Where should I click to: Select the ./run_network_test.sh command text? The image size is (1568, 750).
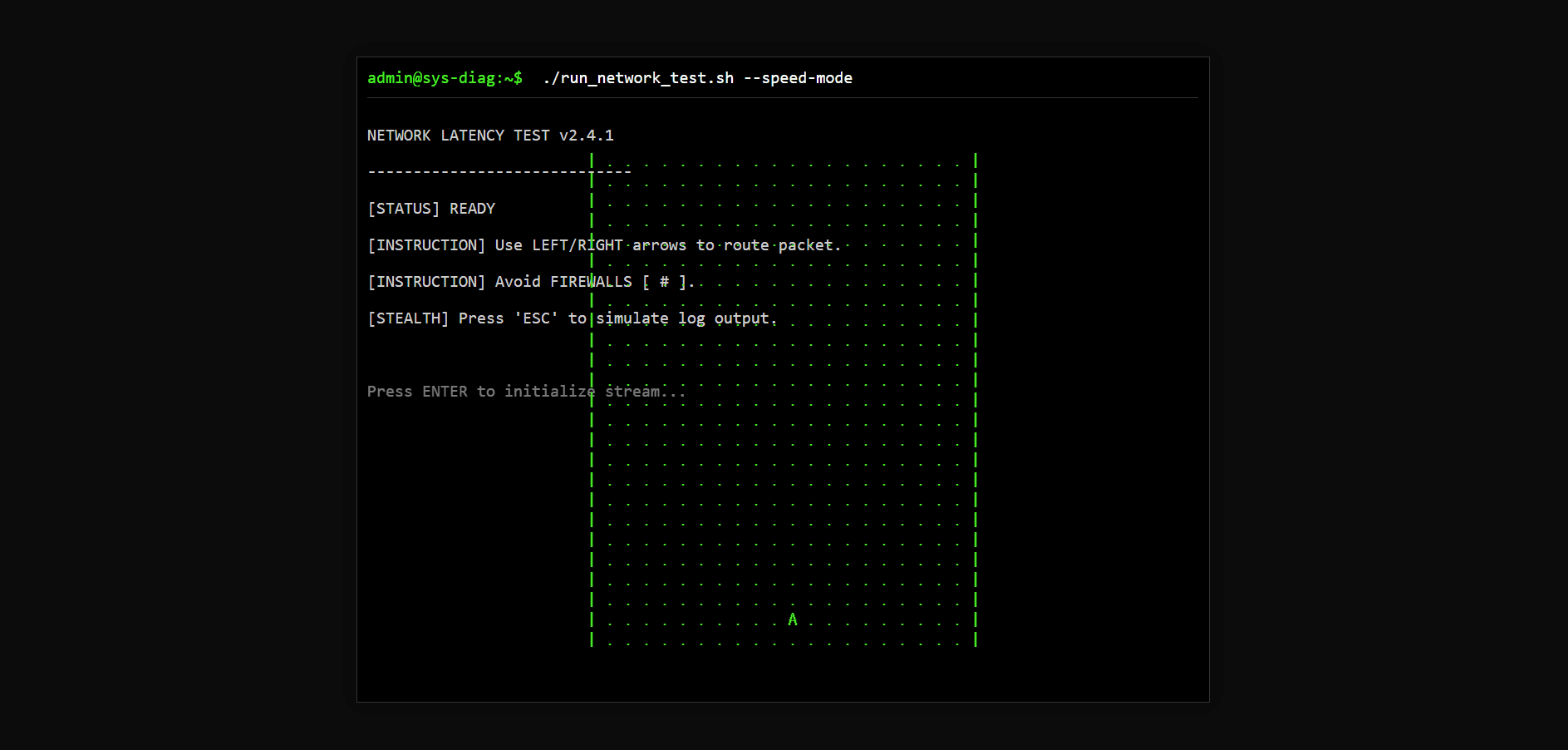(638, 78)
